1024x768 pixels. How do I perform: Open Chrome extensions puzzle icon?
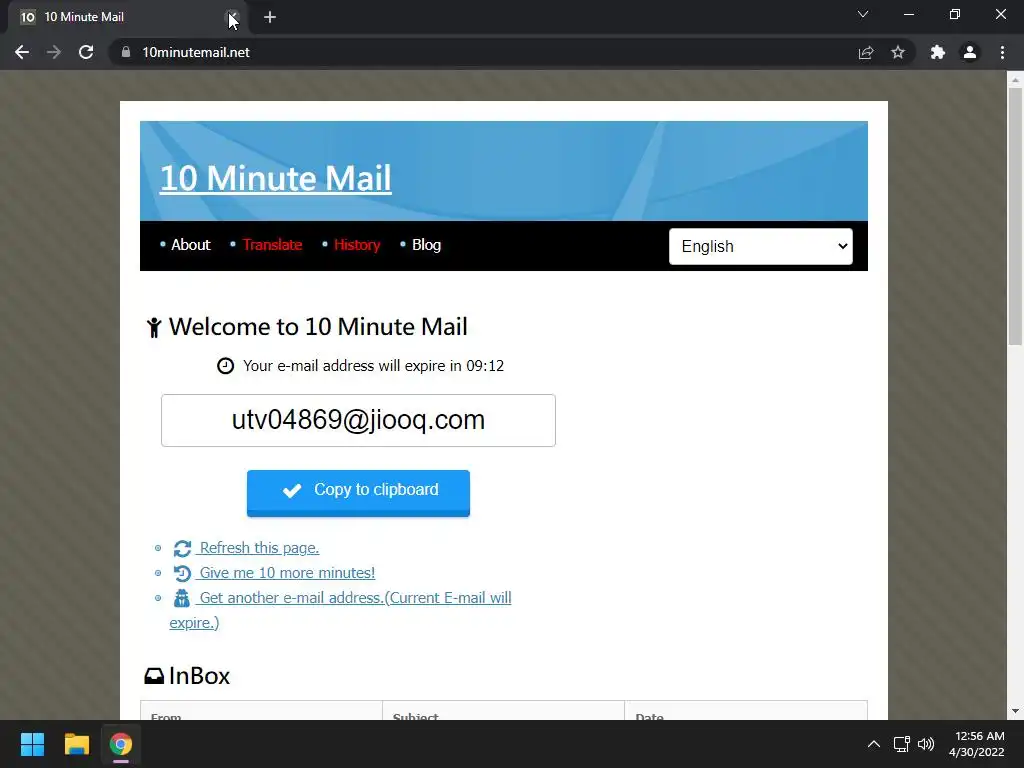point(938,52)
